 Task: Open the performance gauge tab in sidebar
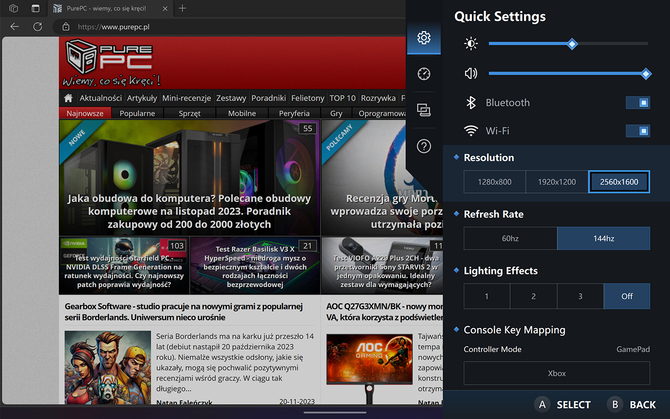pyautogui.click(x=423, y=74)
